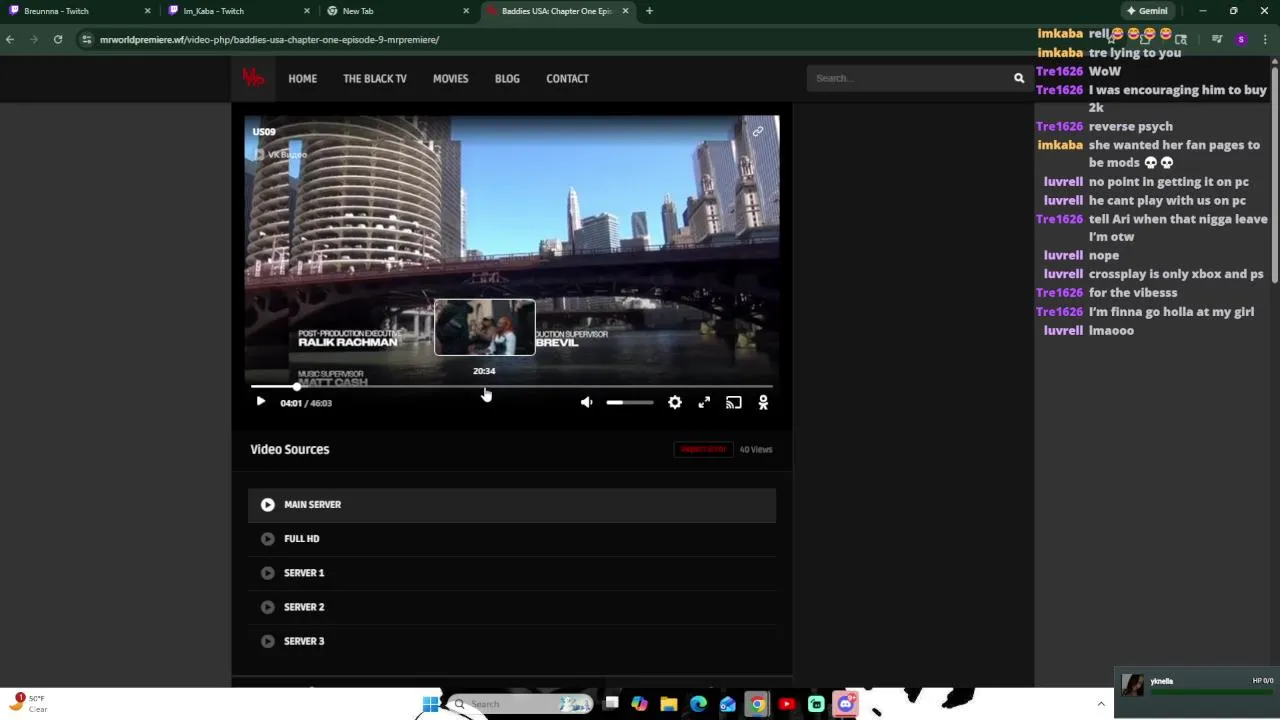Play the video with the play button

[261, 402]
